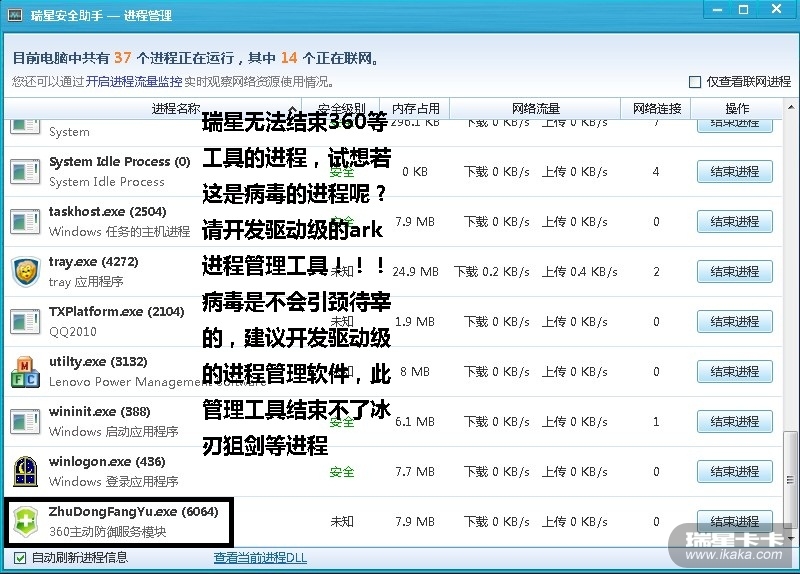This screenshot has height=574, width=800.
Task: Click 未知 level of ZhuDongFangYu.exe
Action: coord(342,521)
